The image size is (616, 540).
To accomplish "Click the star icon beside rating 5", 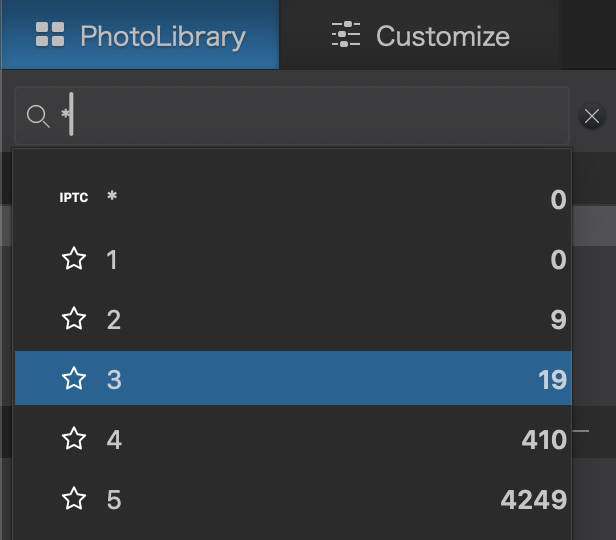I will coord(73,499).
